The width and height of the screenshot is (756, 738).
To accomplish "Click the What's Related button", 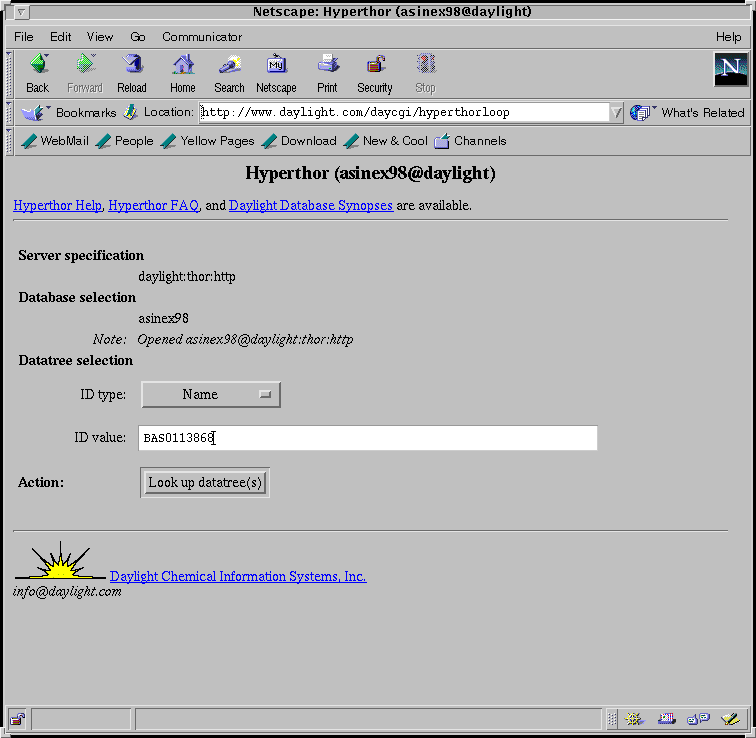I will (688, 113).
